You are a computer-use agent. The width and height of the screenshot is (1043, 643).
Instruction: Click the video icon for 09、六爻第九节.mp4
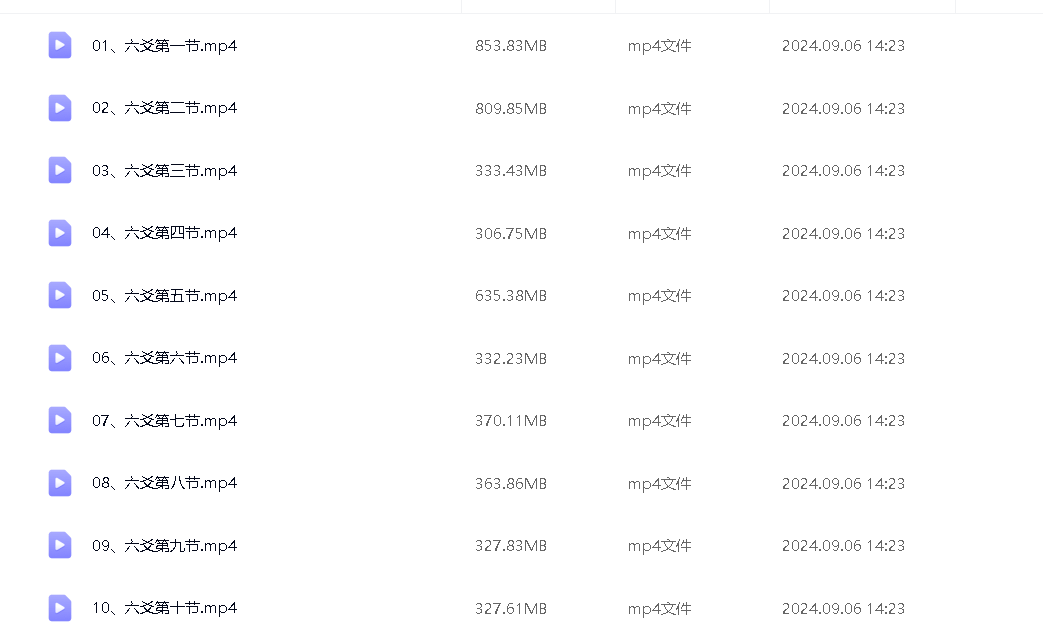[60, 545]
